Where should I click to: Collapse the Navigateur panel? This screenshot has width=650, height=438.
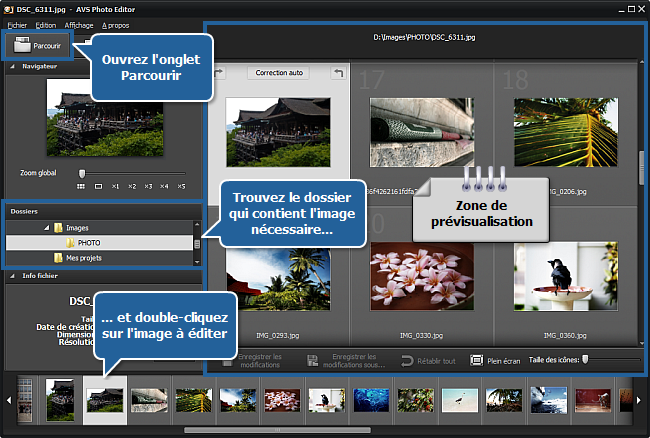(x=13, y=66)
